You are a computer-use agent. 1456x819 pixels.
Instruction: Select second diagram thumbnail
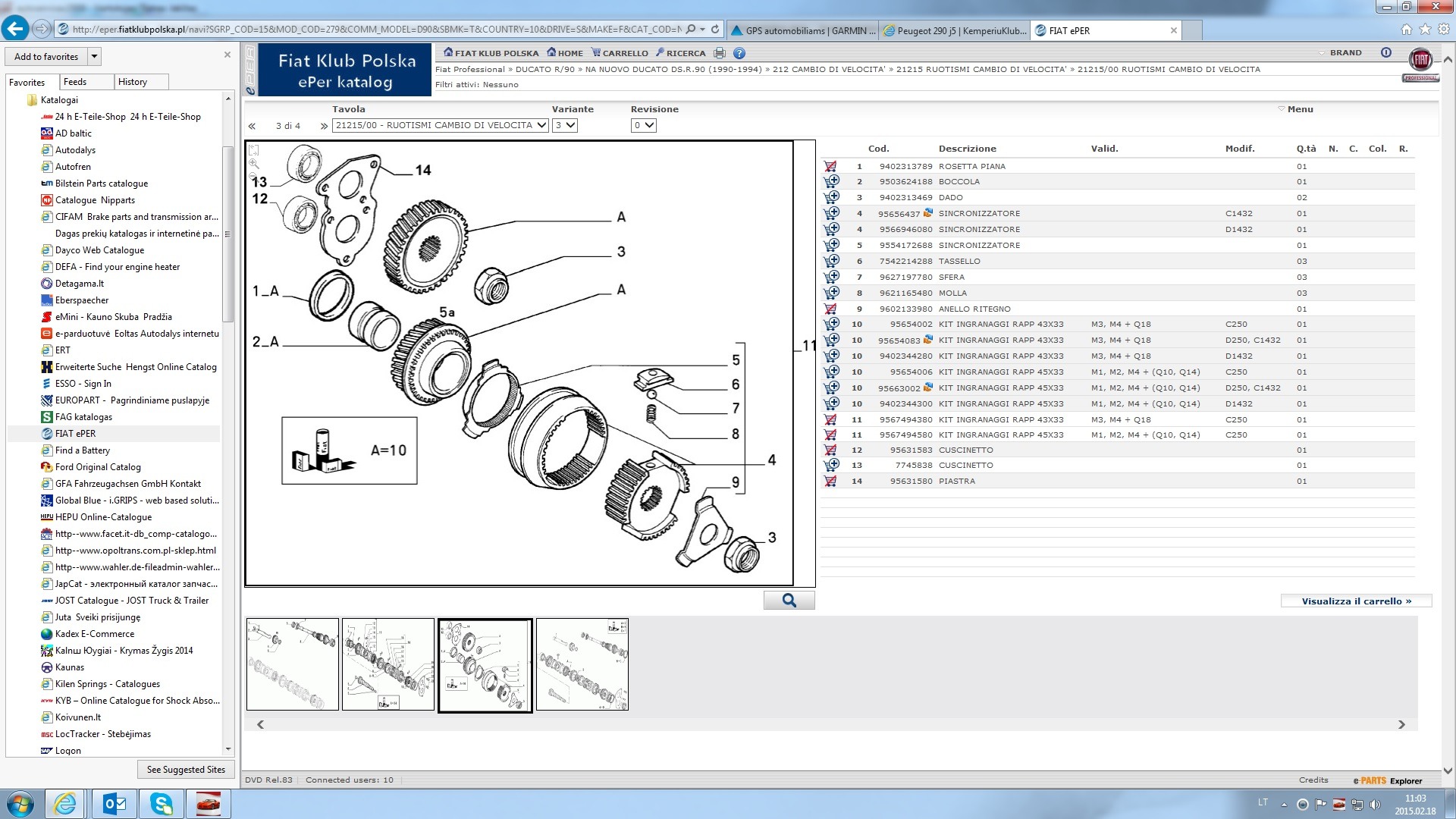[x=388, y=664]
